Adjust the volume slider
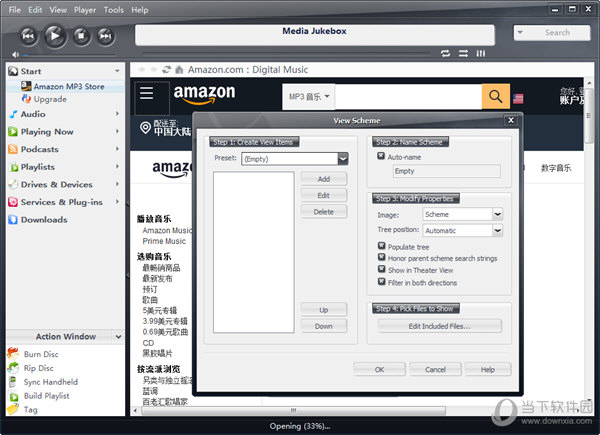Screen dimensions: 600x435 pos(69,55)
